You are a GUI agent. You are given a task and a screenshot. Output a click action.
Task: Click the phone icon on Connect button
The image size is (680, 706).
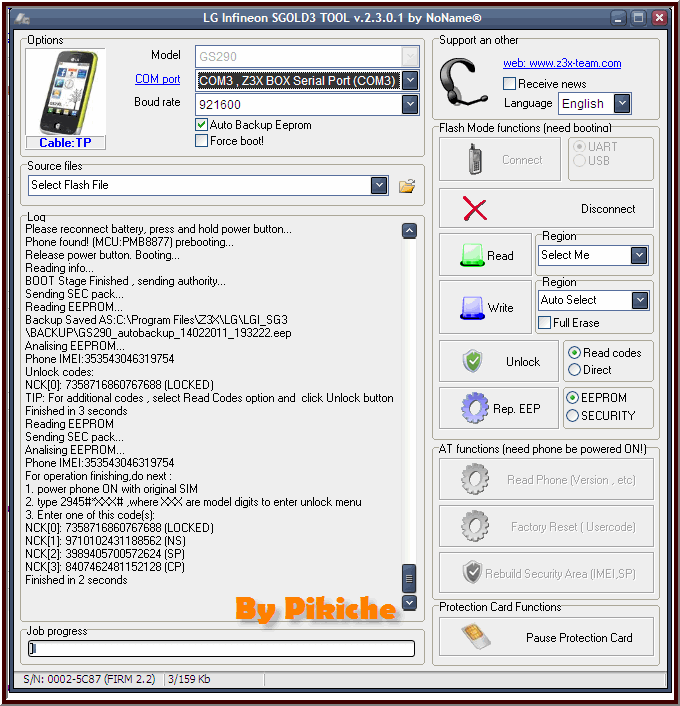point(475,159)
